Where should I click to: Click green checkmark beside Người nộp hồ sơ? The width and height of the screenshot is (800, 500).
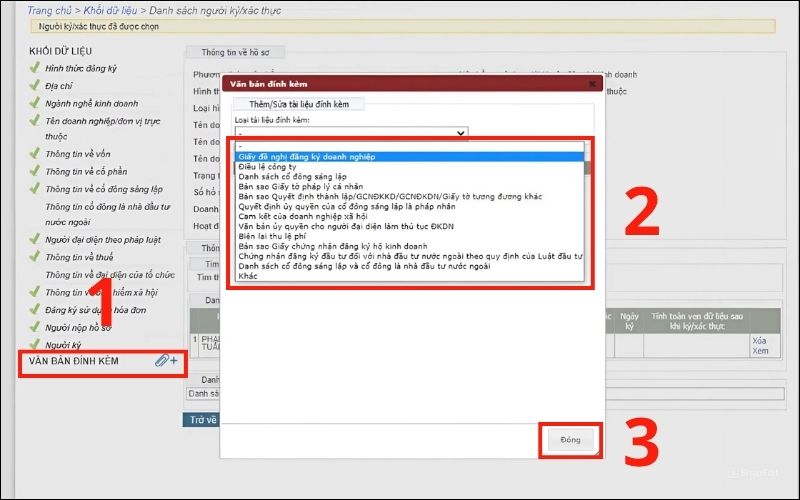[35, 325]
